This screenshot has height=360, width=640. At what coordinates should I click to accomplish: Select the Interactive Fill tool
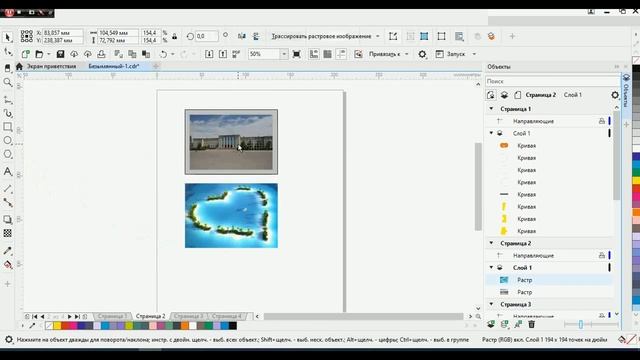pyautogui.click(x=7, y=265)
